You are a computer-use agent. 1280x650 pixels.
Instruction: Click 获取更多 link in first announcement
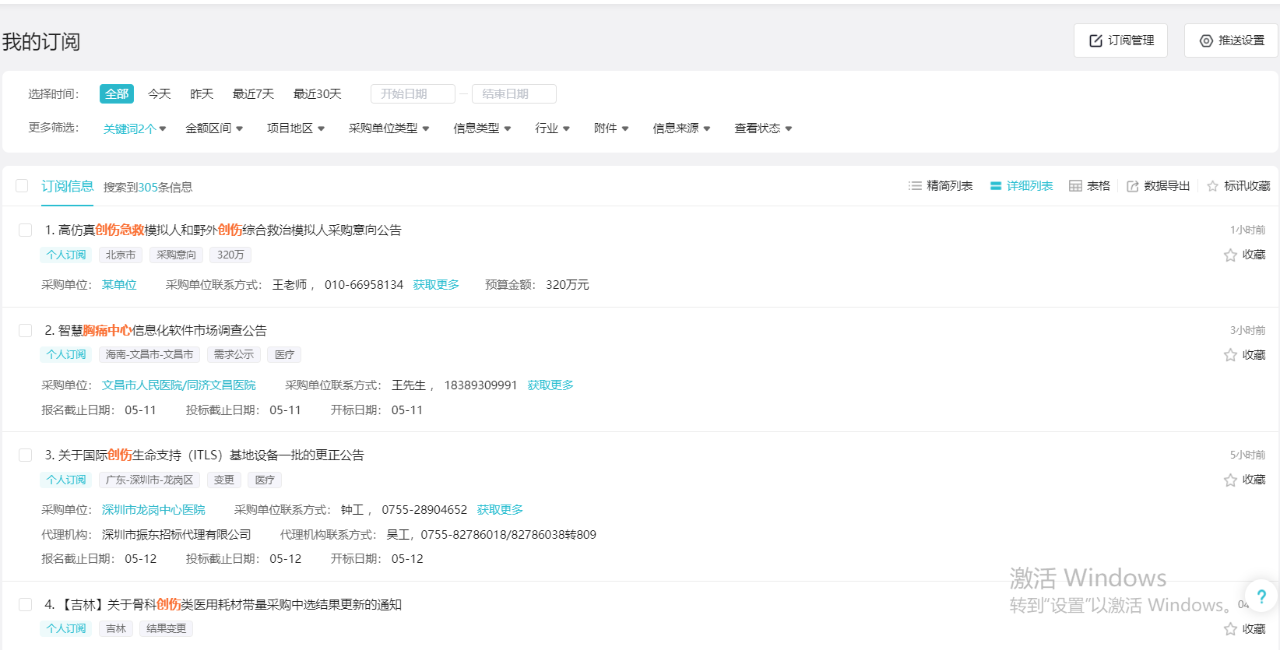click(x=436, y=285)
